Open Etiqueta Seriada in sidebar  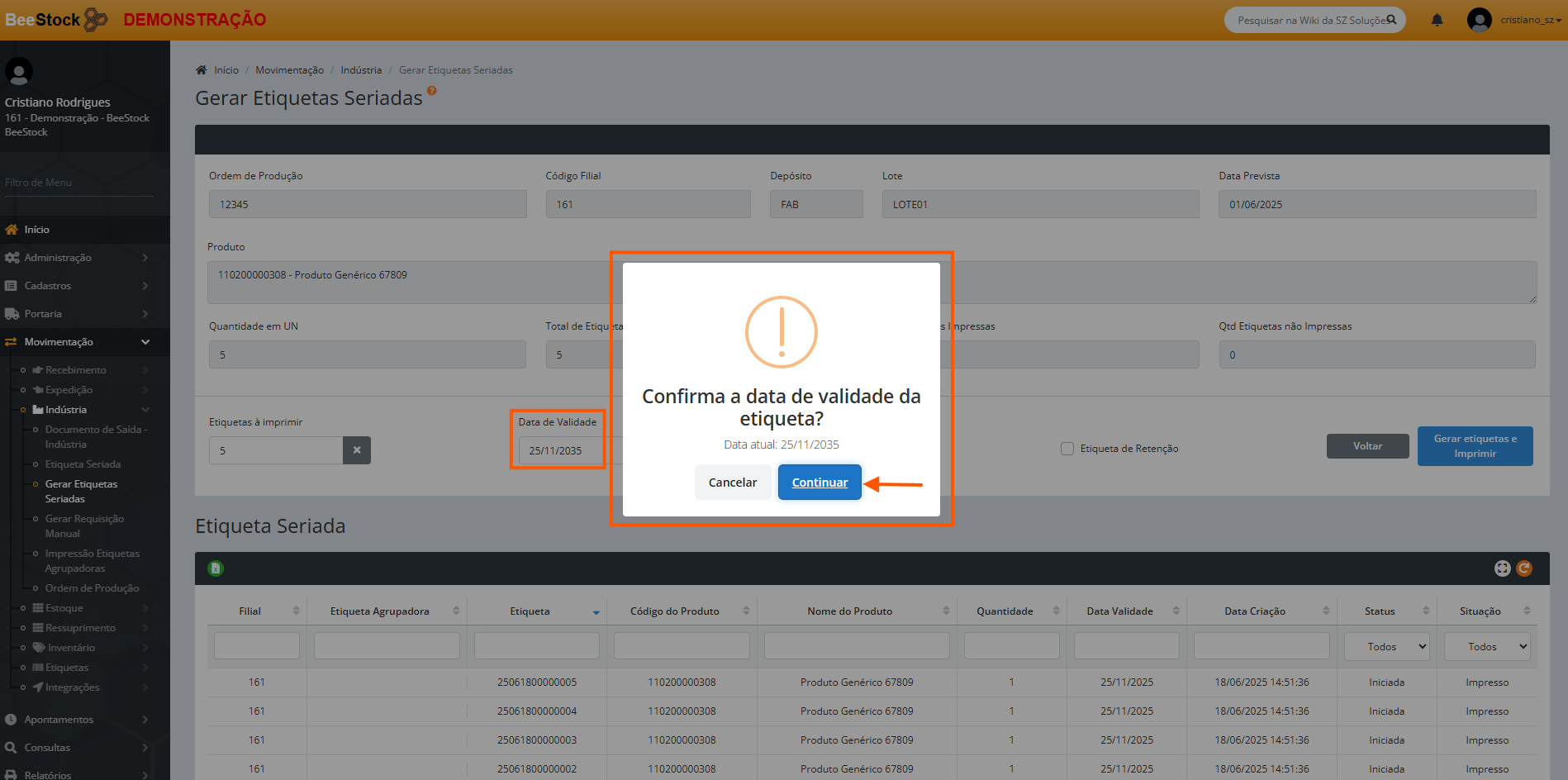pos(83,464)
